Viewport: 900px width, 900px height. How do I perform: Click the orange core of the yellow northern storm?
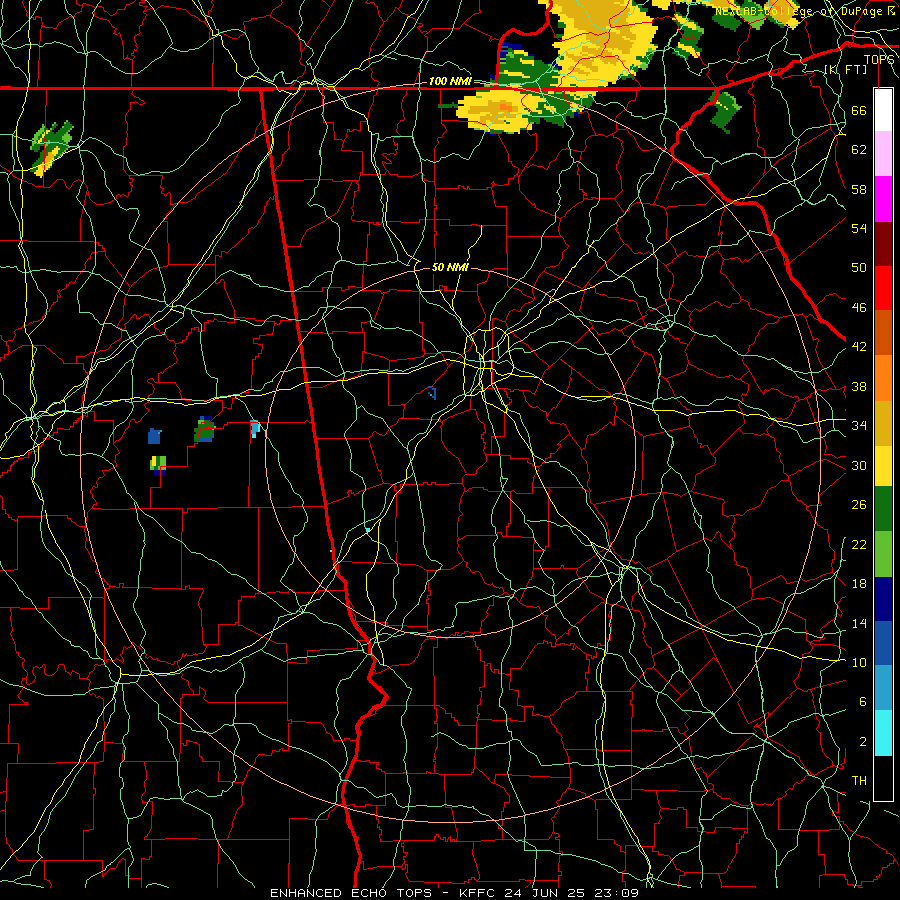pyautogui.click(x=505, y=107)
